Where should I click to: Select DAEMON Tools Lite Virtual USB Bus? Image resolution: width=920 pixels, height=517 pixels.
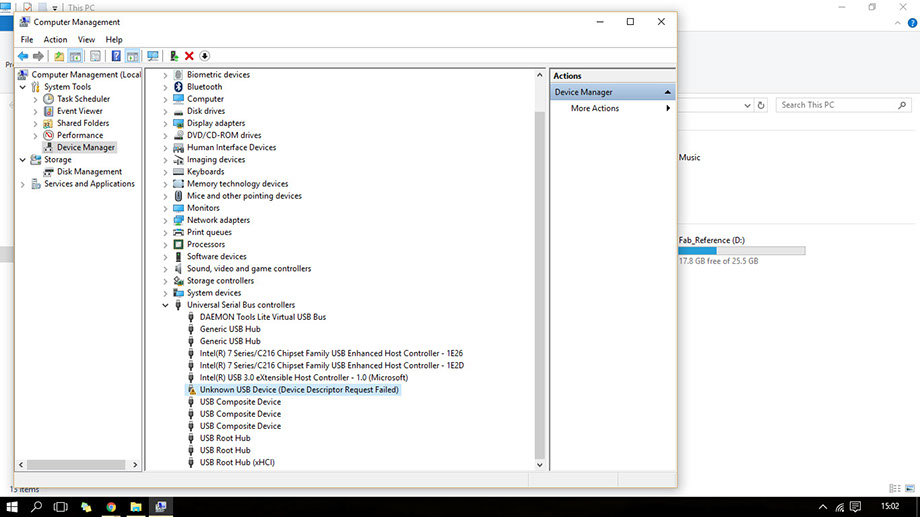click(262, 317)
